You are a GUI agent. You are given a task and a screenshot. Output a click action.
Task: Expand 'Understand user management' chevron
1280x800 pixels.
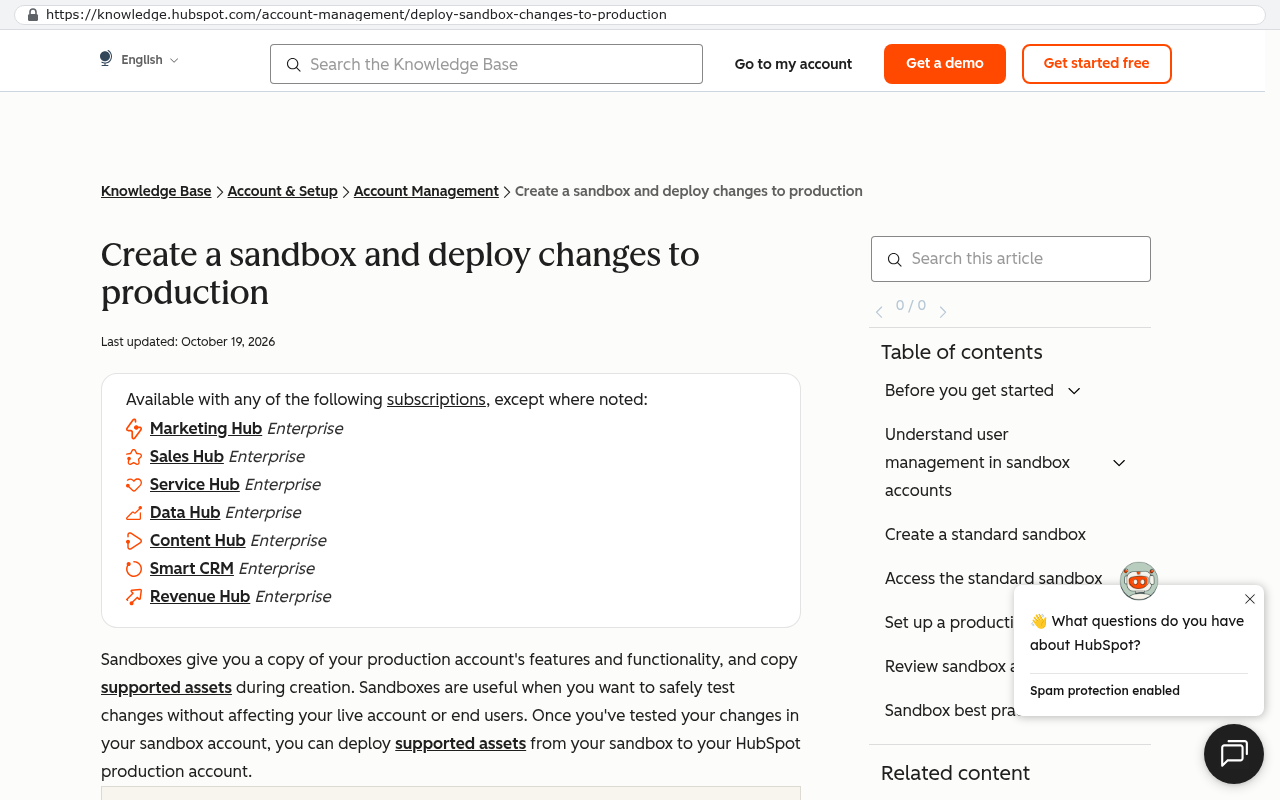coord(1119,463)
